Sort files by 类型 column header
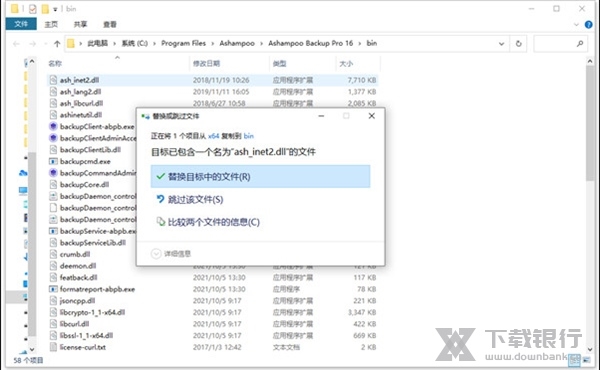The height and width of the screenshot is (370, 600). tap(279, 64)
